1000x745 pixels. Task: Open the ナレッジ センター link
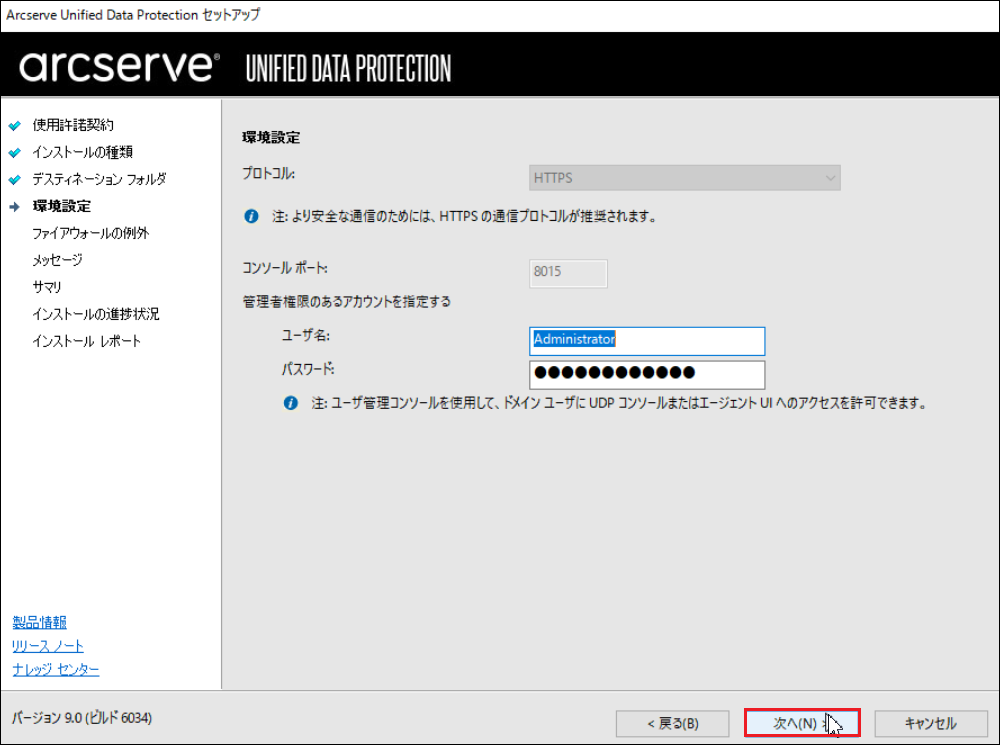[x=55, y=669]
